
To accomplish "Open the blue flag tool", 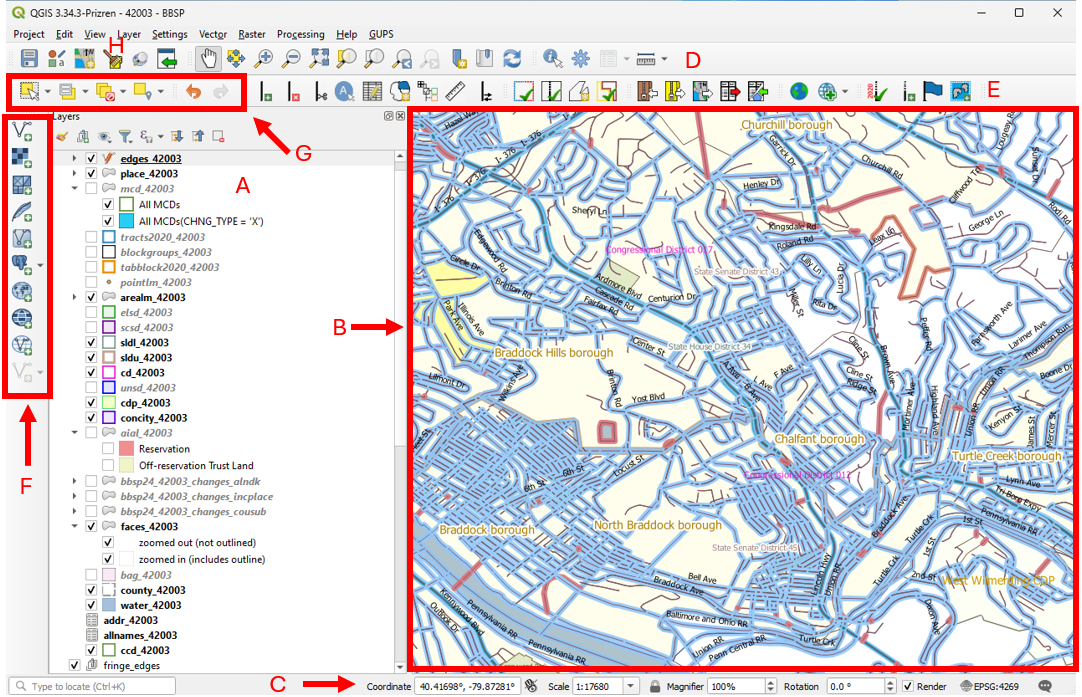I will point(933,92).
